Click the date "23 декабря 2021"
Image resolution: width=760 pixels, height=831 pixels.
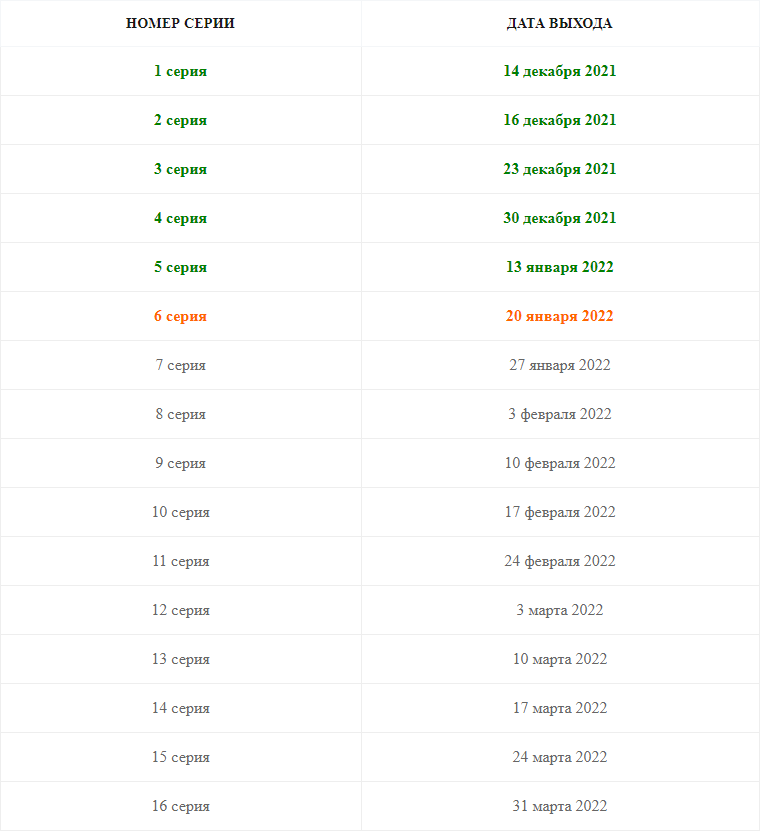pos(560,169)
